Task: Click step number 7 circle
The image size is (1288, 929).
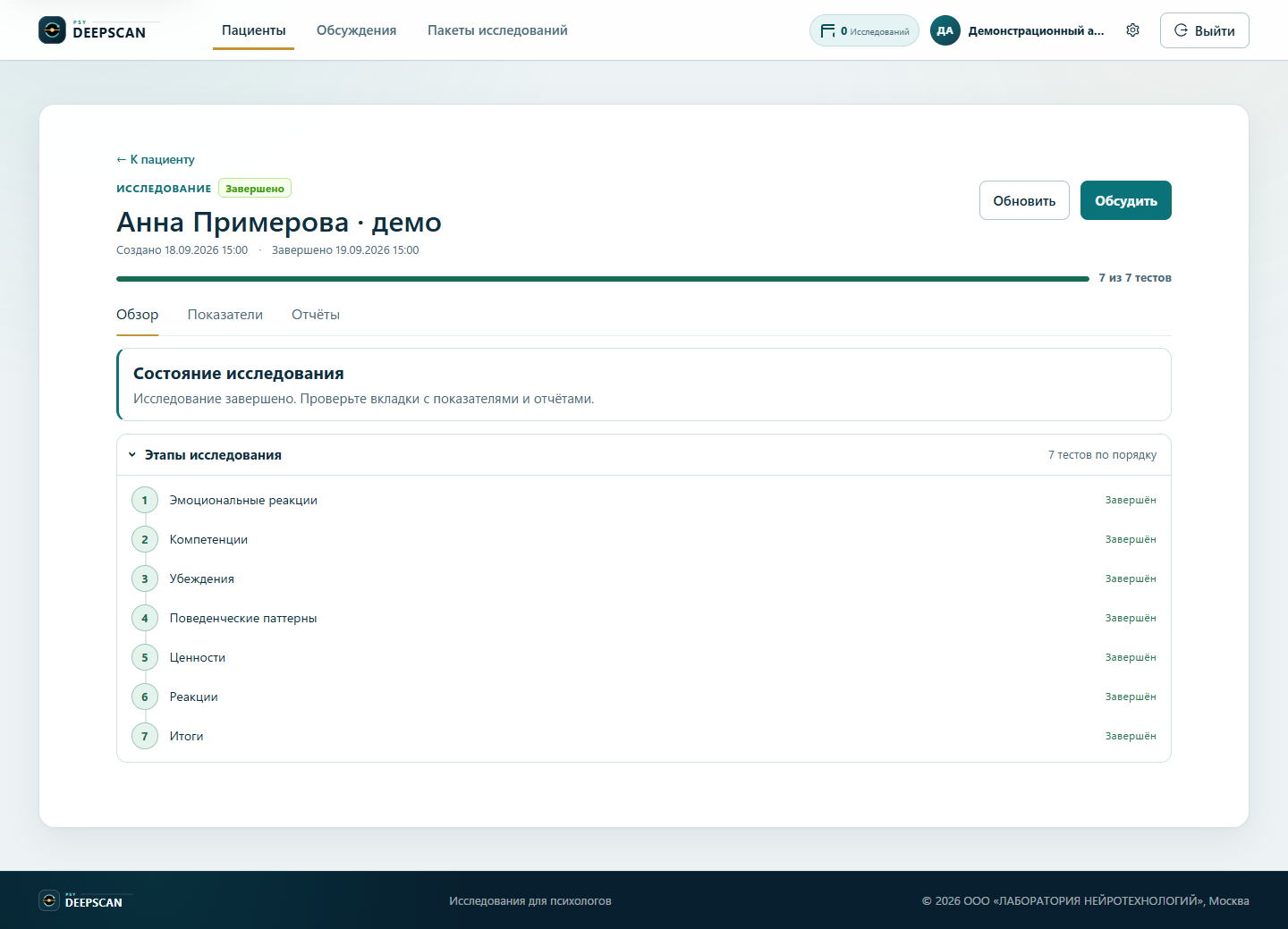Action: click(145, 737)
